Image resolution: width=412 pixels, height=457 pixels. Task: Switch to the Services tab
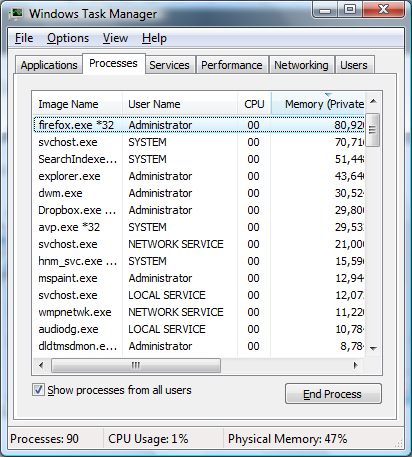coord(169,65)
